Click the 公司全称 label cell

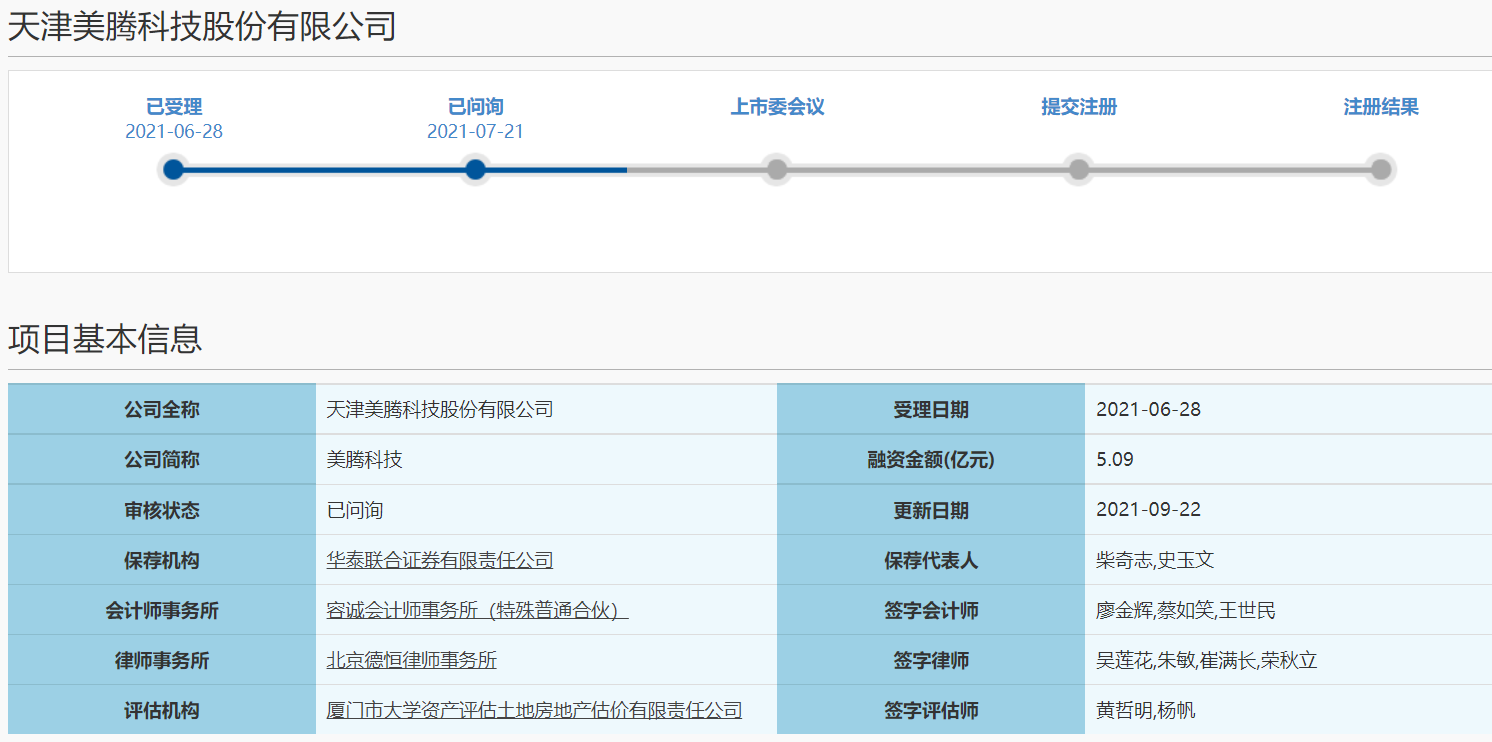(162, 410)
